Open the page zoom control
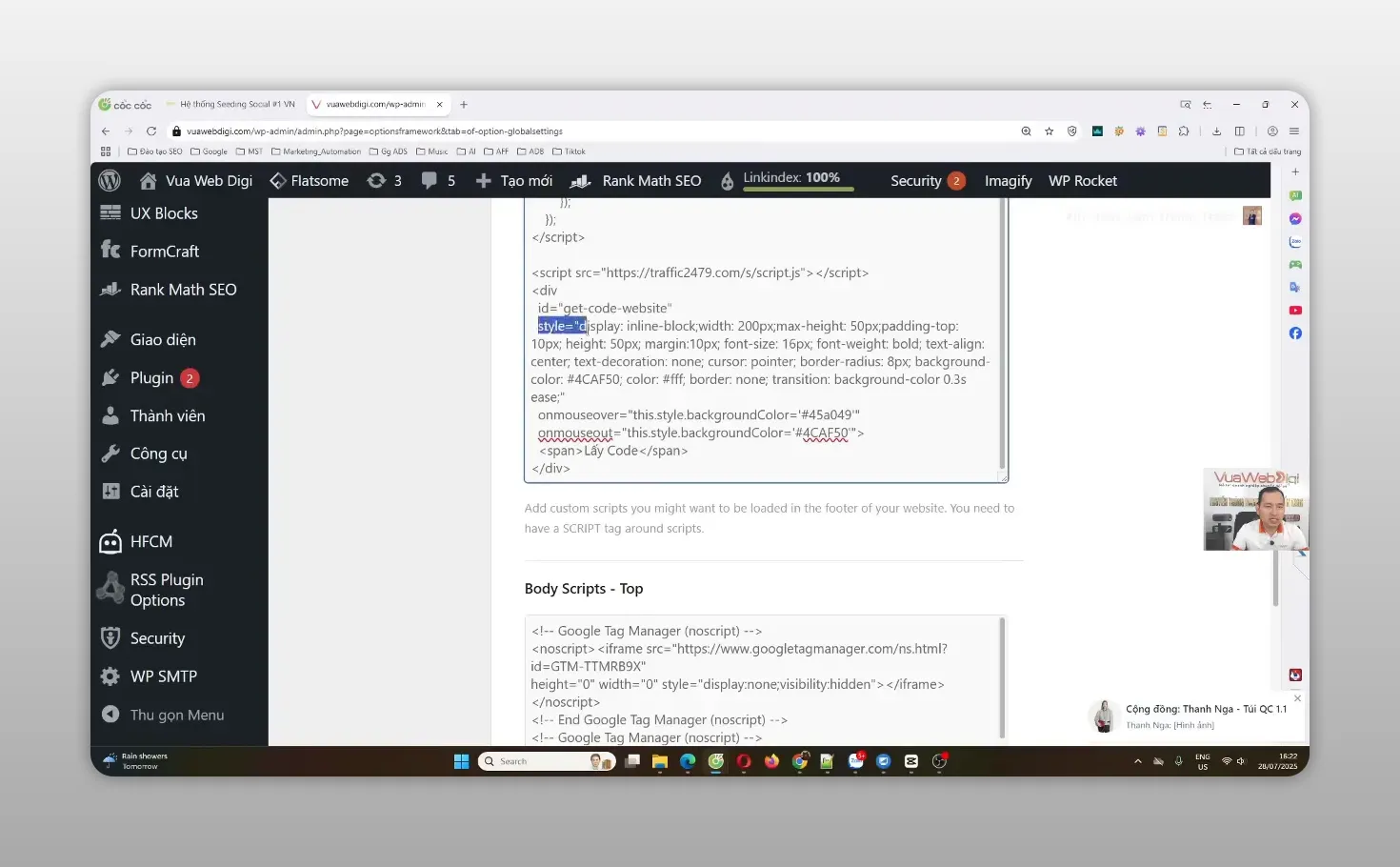 1026,131
